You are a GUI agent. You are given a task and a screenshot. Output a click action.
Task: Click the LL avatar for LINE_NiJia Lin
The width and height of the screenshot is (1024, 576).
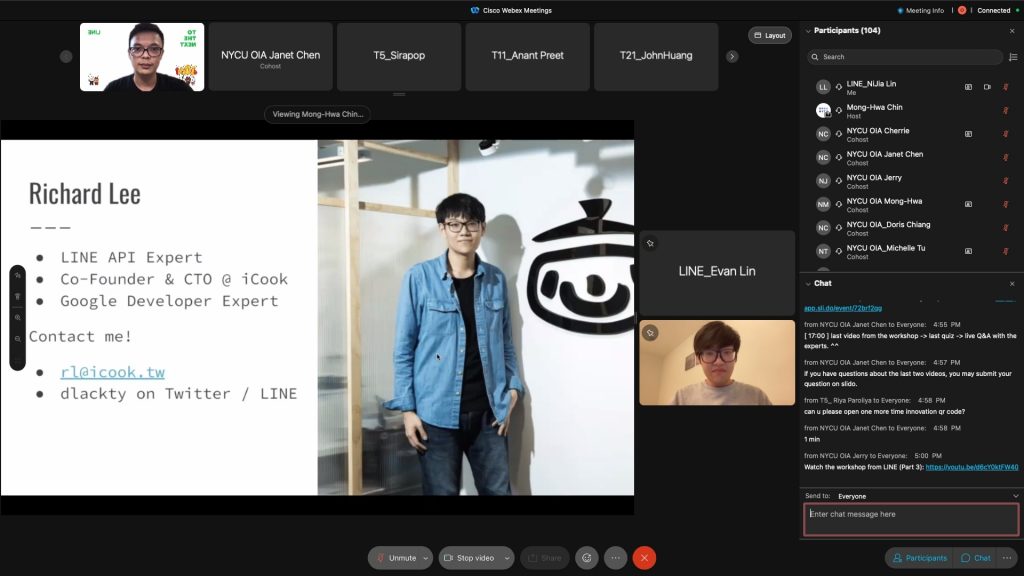click(x=823, y=87)
